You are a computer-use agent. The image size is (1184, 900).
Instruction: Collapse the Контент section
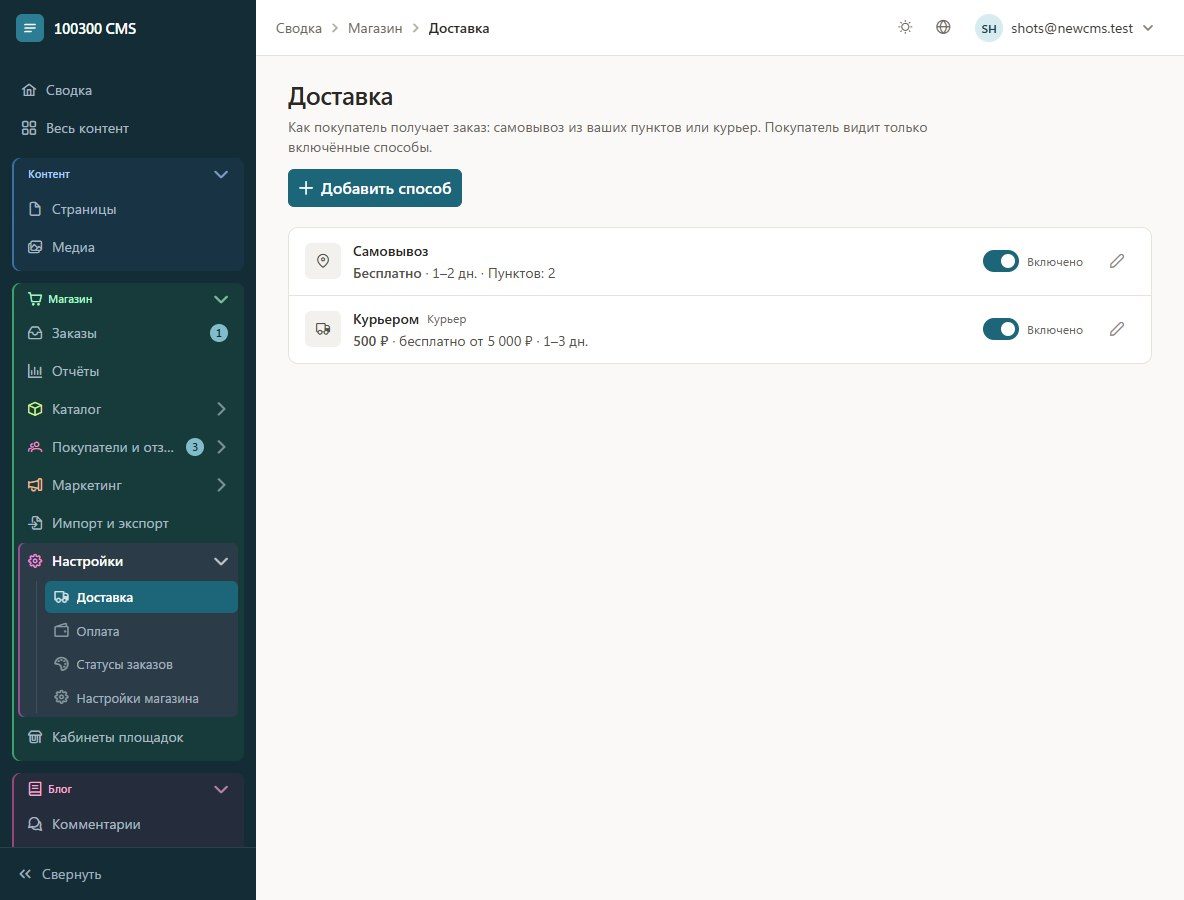click(220, 174)
